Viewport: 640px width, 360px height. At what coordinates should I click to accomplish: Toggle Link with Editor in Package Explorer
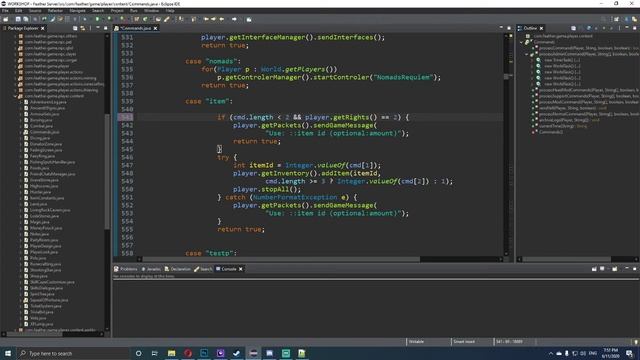83,28
